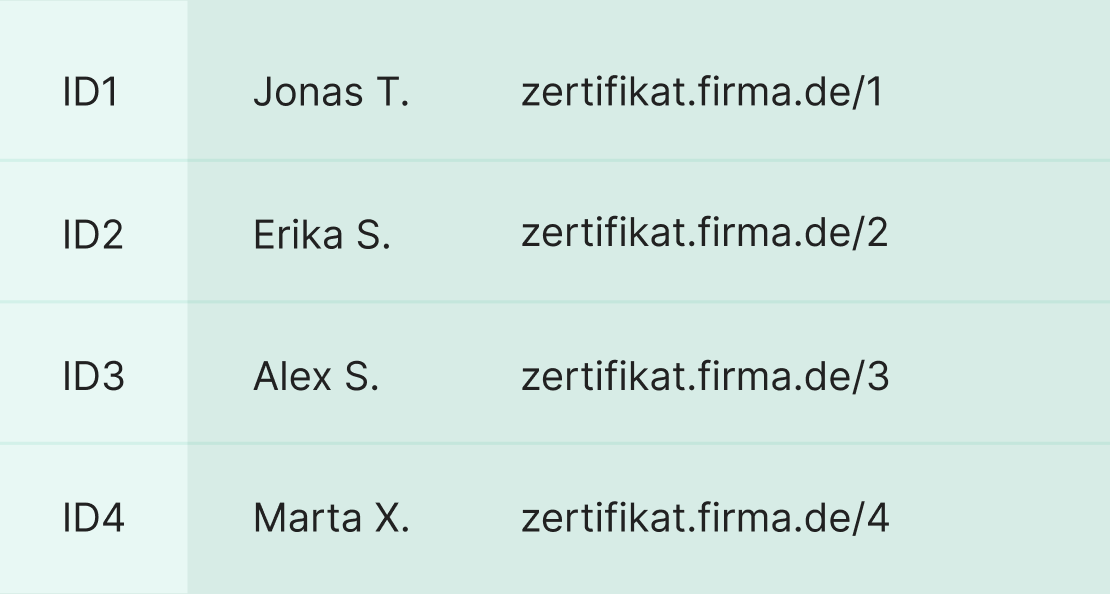Click the Alex S. entry
This screenshot has width=1110, height=594.
point(316,378)
